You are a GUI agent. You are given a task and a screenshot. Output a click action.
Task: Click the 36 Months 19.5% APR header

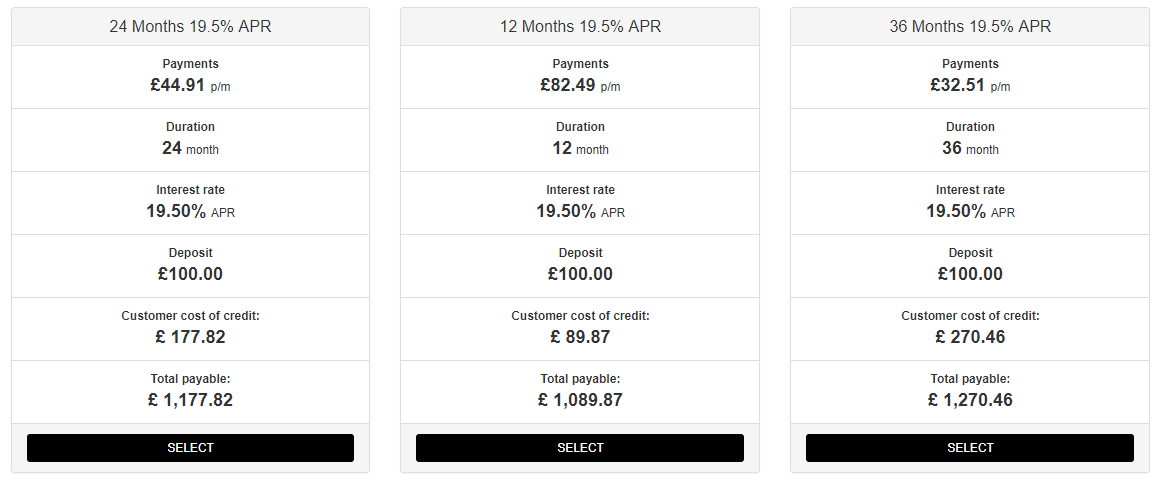970,27
